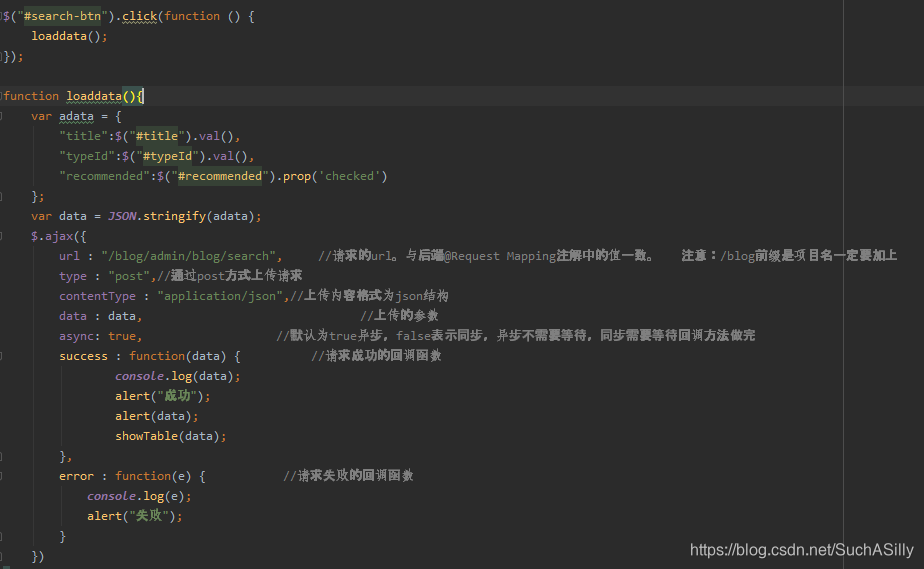The width and height of the screenshot is (924, 569).
Task: Click the type property key
Action: (72, 276)
